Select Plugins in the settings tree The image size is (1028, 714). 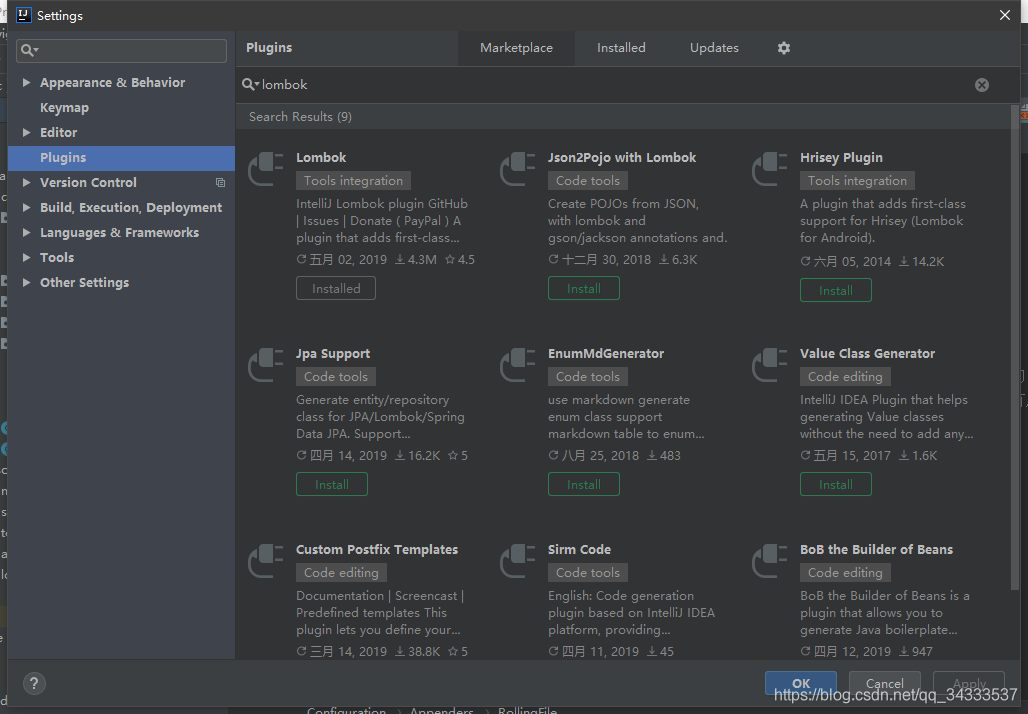pyautogui.click(x=121, y=157)
